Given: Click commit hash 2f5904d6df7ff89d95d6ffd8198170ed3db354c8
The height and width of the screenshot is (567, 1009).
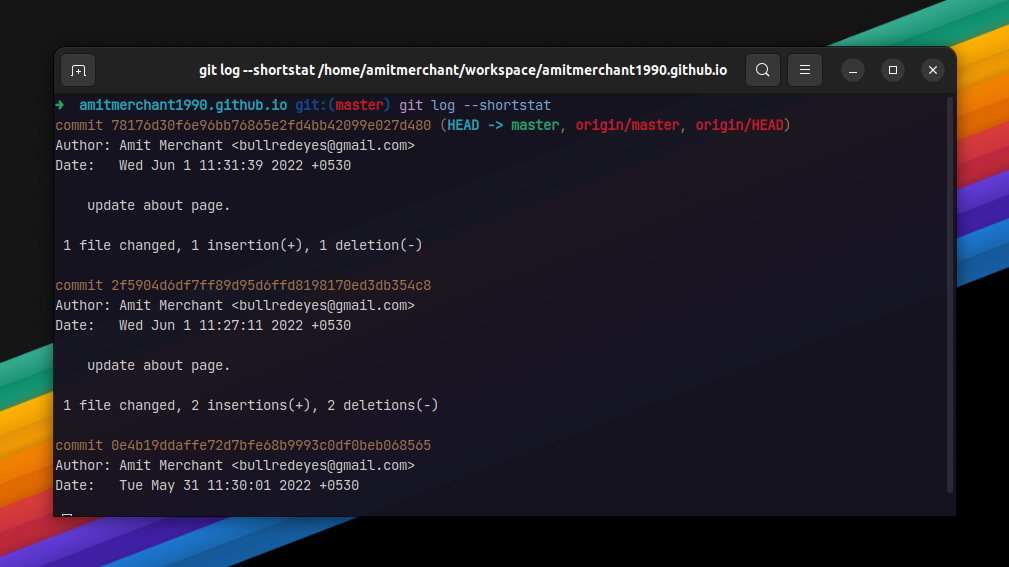Looking at the screenshot, I should tap(271, 285).
